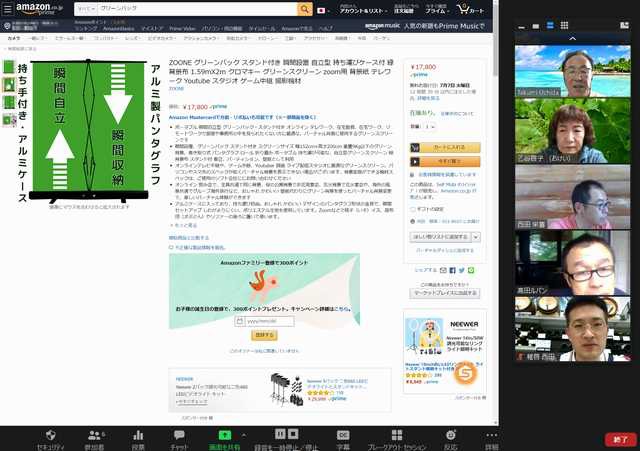Open search category (すべて) dropdown
This screenshot has width=640, height=451.
[86, 9]
